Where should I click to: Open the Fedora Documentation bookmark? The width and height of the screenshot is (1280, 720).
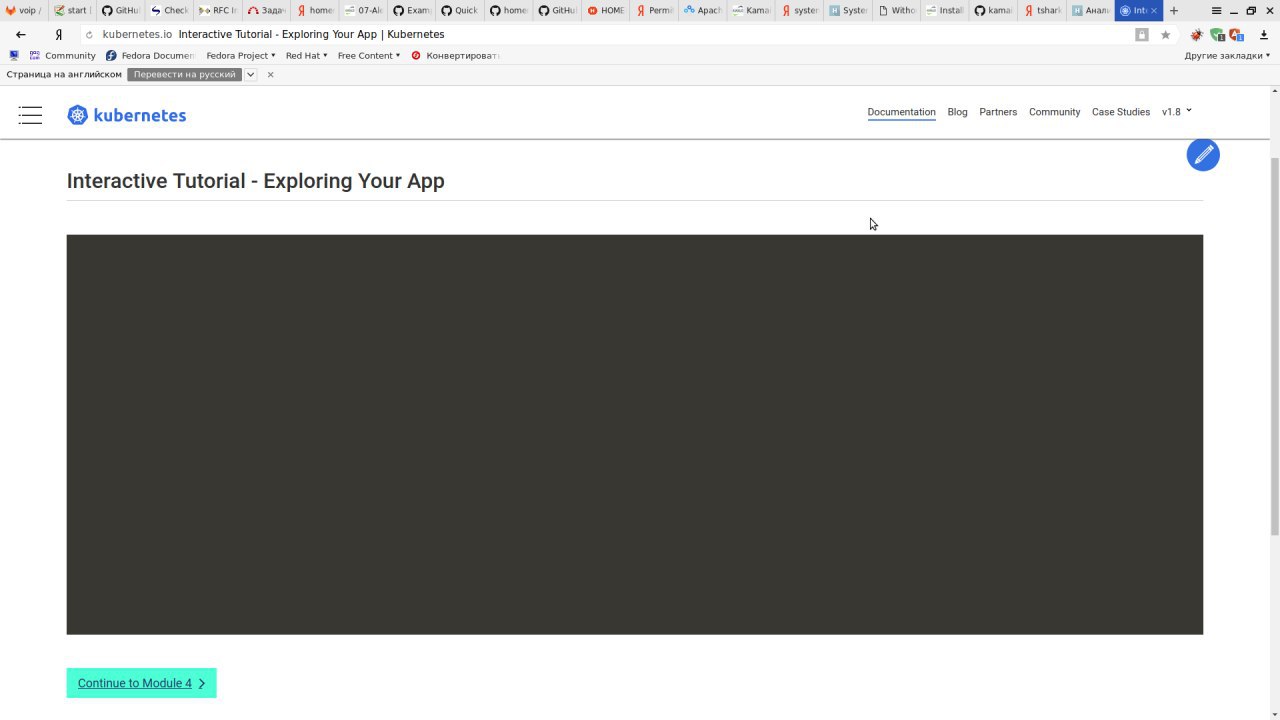coord(150,55)
